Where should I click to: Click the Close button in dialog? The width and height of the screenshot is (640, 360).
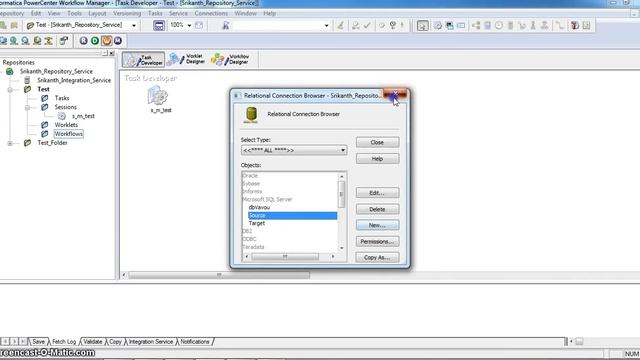(378, 142)
